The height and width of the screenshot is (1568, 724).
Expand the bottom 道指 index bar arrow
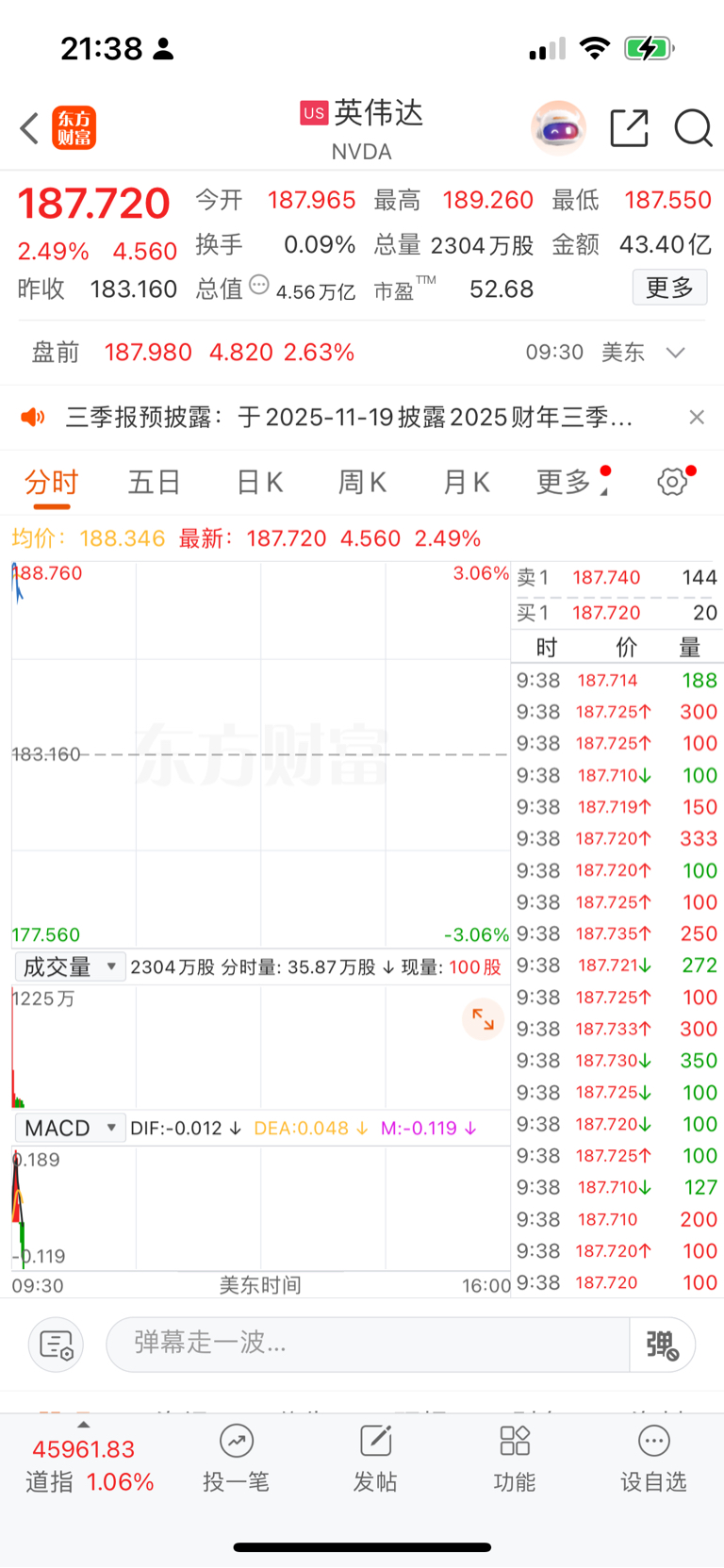tap(83, 1426)
